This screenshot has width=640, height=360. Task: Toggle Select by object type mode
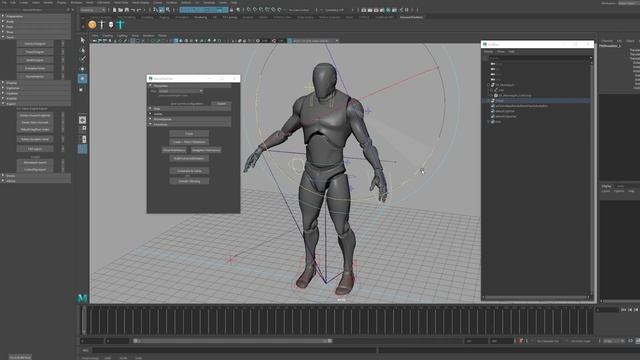click(x=162, y=10)
